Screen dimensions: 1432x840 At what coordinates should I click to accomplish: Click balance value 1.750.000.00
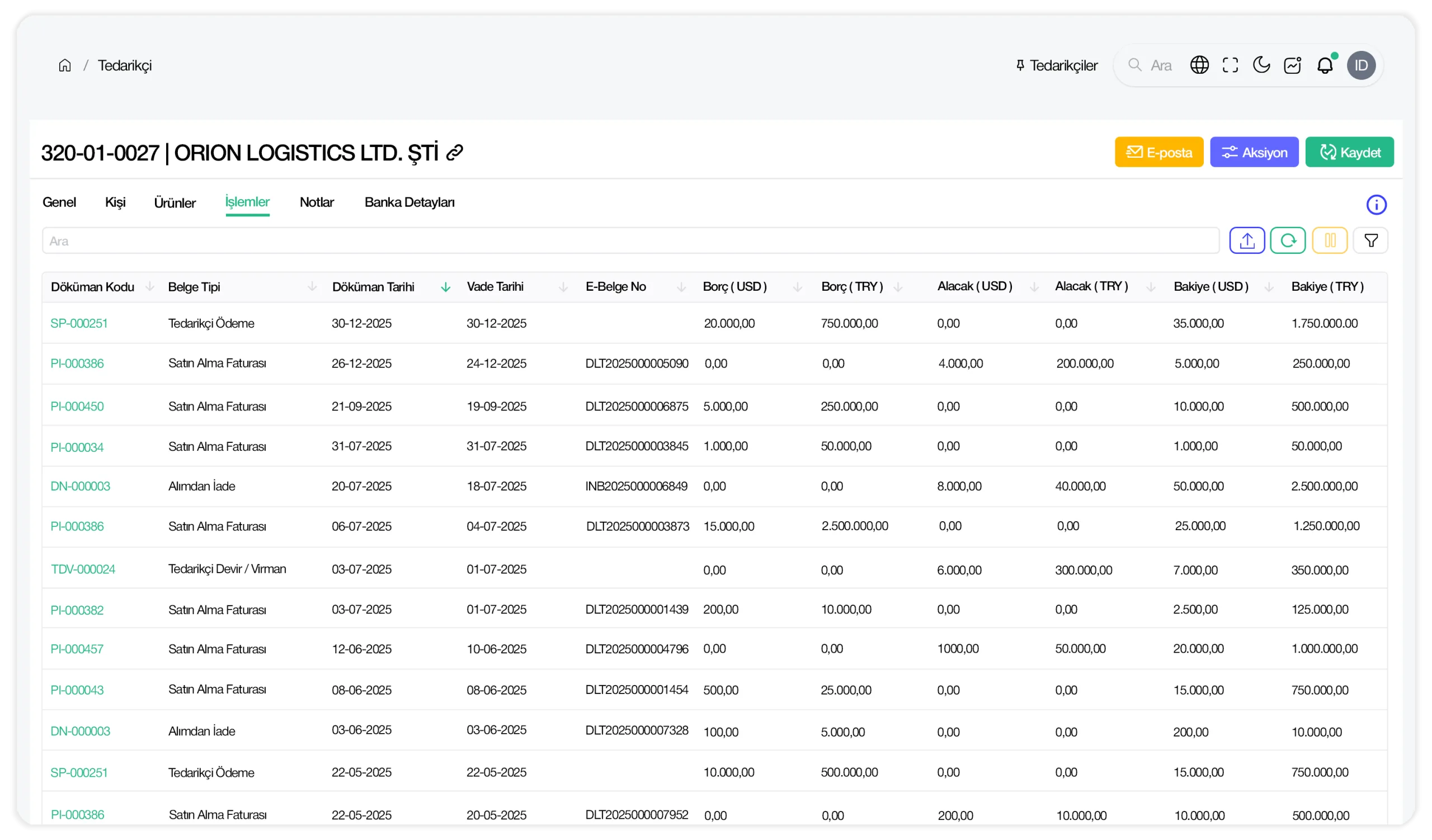click(1324, 323)
